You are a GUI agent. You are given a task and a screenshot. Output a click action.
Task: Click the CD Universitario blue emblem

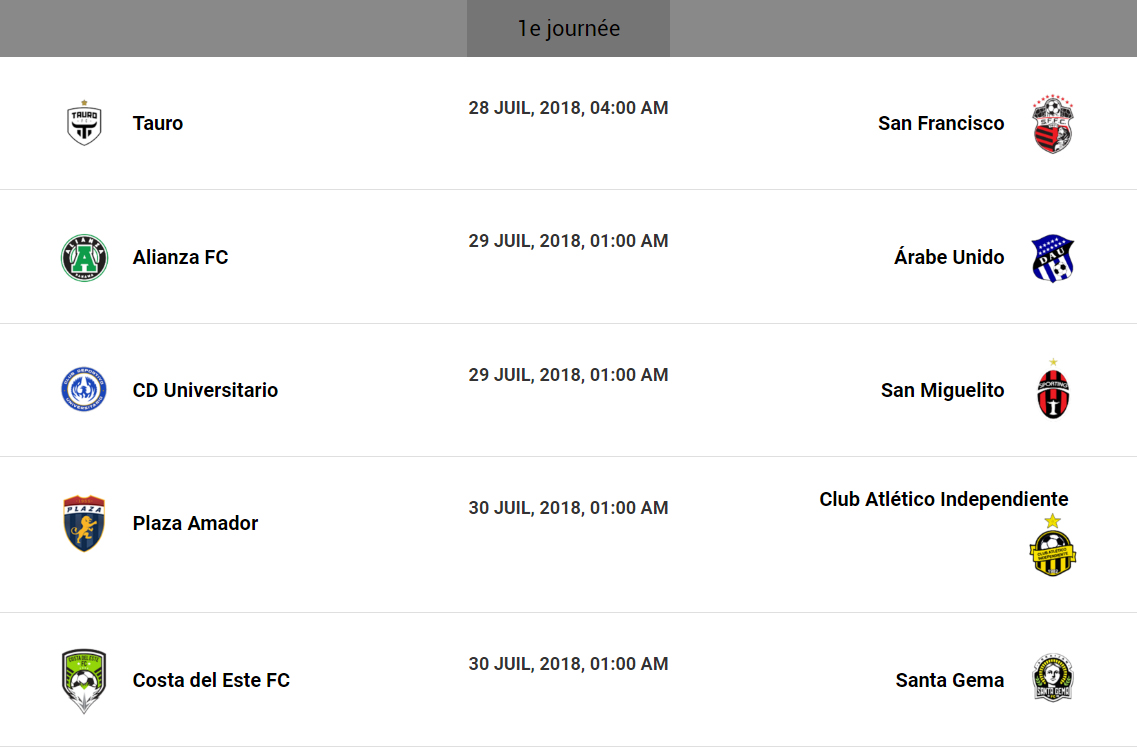[84, 390]
